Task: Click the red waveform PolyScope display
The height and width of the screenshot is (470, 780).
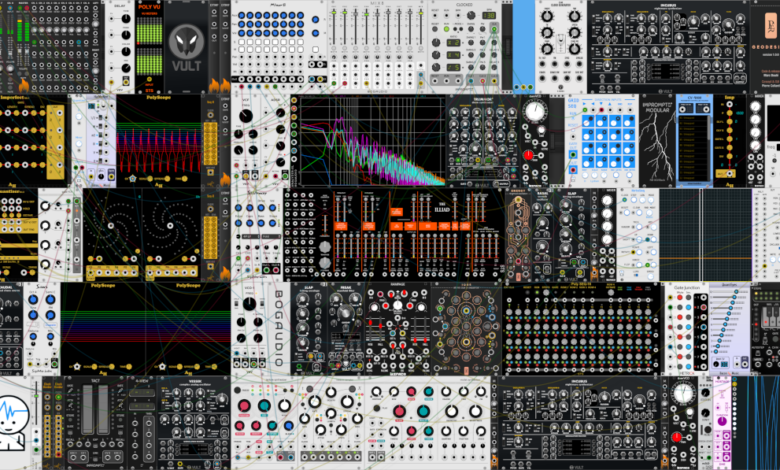Action: [159, 137]
